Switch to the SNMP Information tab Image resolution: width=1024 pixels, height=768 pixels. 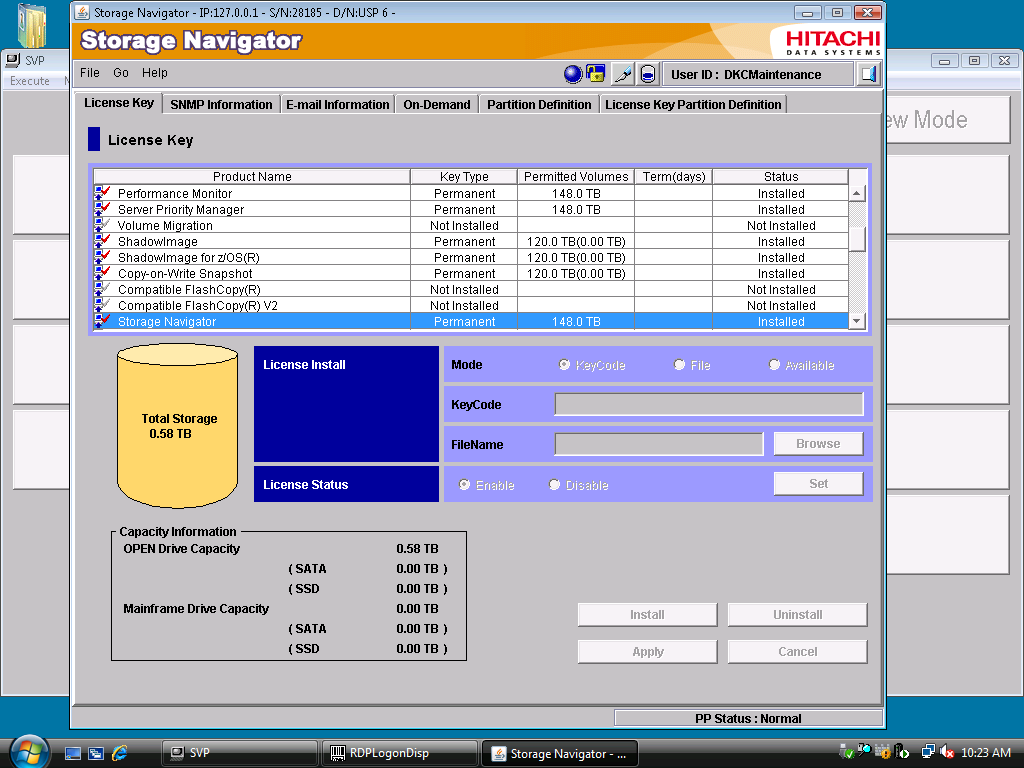pyautogui.click(x=221, y=104)
